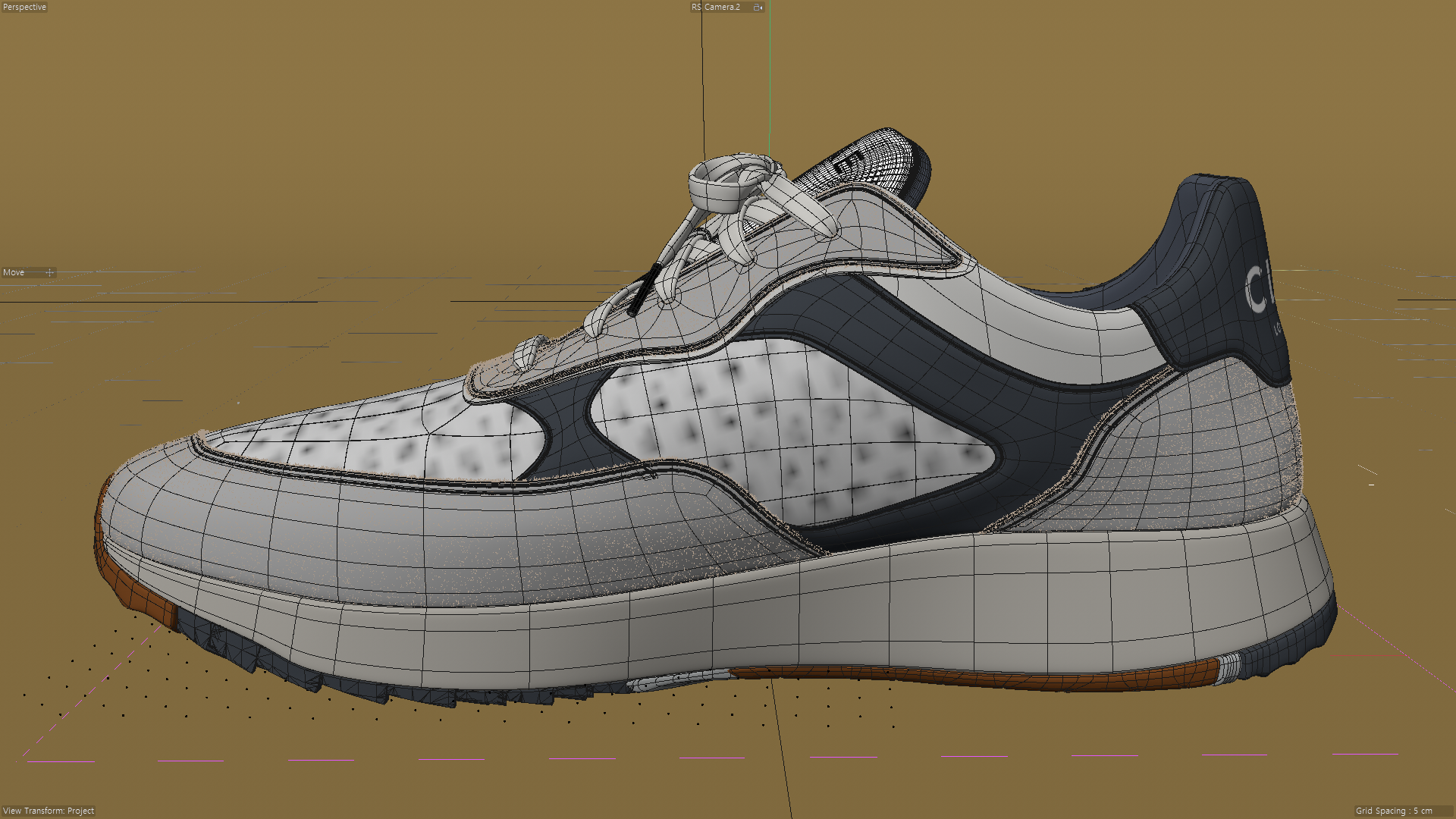This screenshot has width=1456, height=819.
Task: Click the Perspective view label
Action: point(24,7)
